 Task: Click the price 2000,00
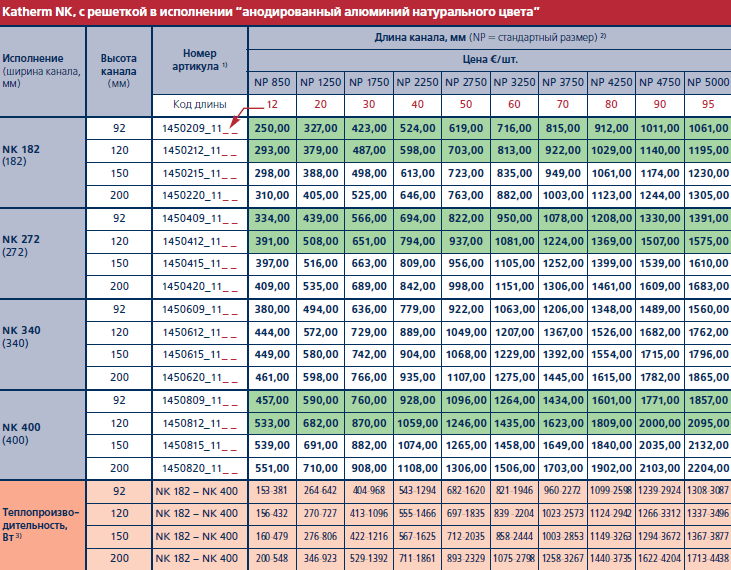click(x=660, y=423)
